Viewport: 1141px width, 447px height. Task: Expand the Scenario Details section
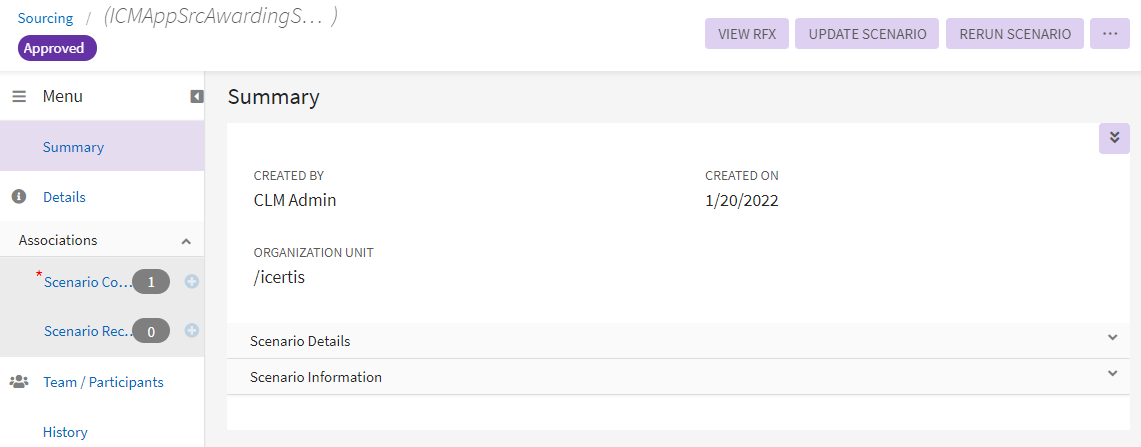(x=1112, y=338)
